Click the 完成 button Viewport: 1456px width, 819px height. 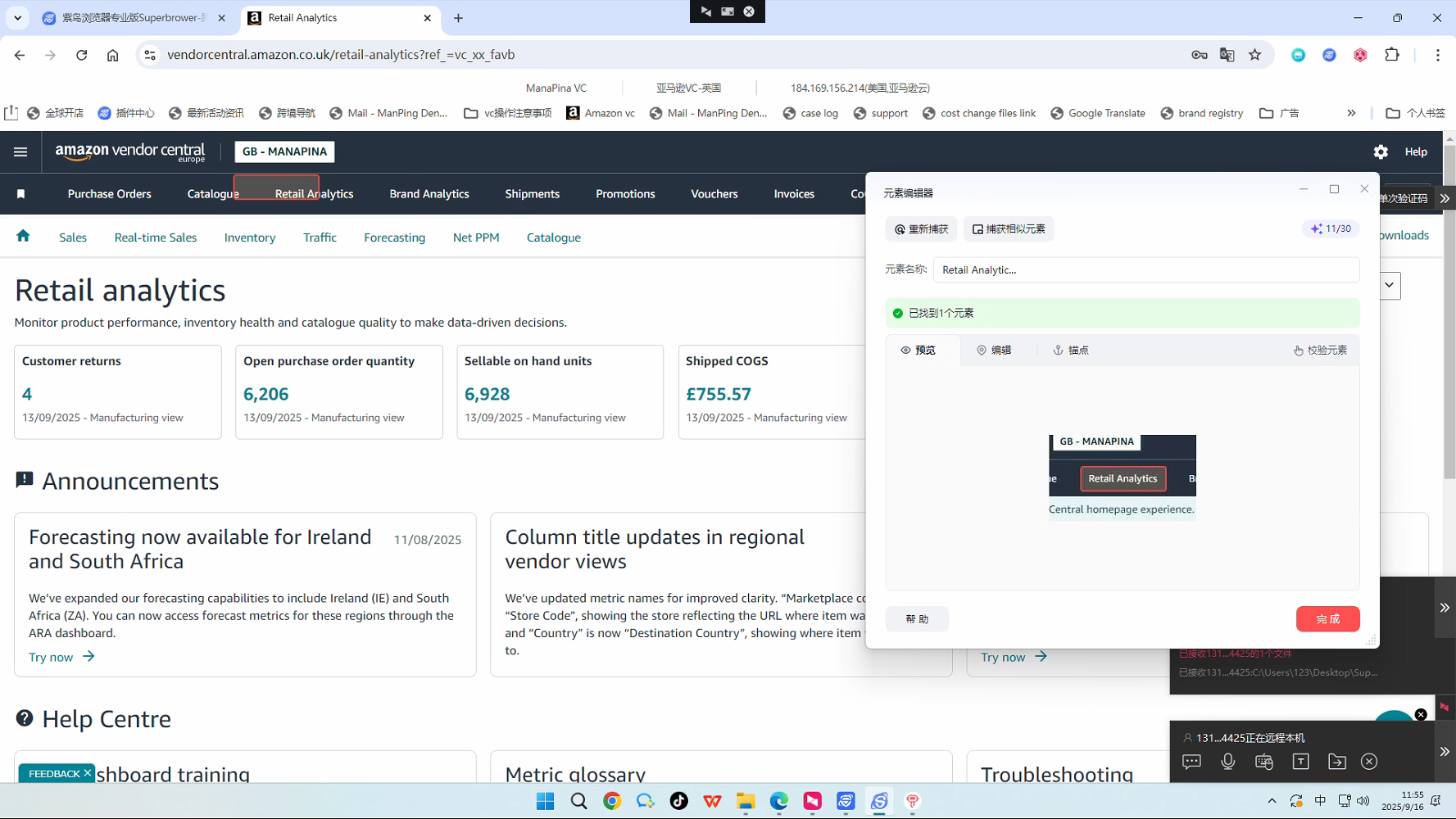(1327, 619)
